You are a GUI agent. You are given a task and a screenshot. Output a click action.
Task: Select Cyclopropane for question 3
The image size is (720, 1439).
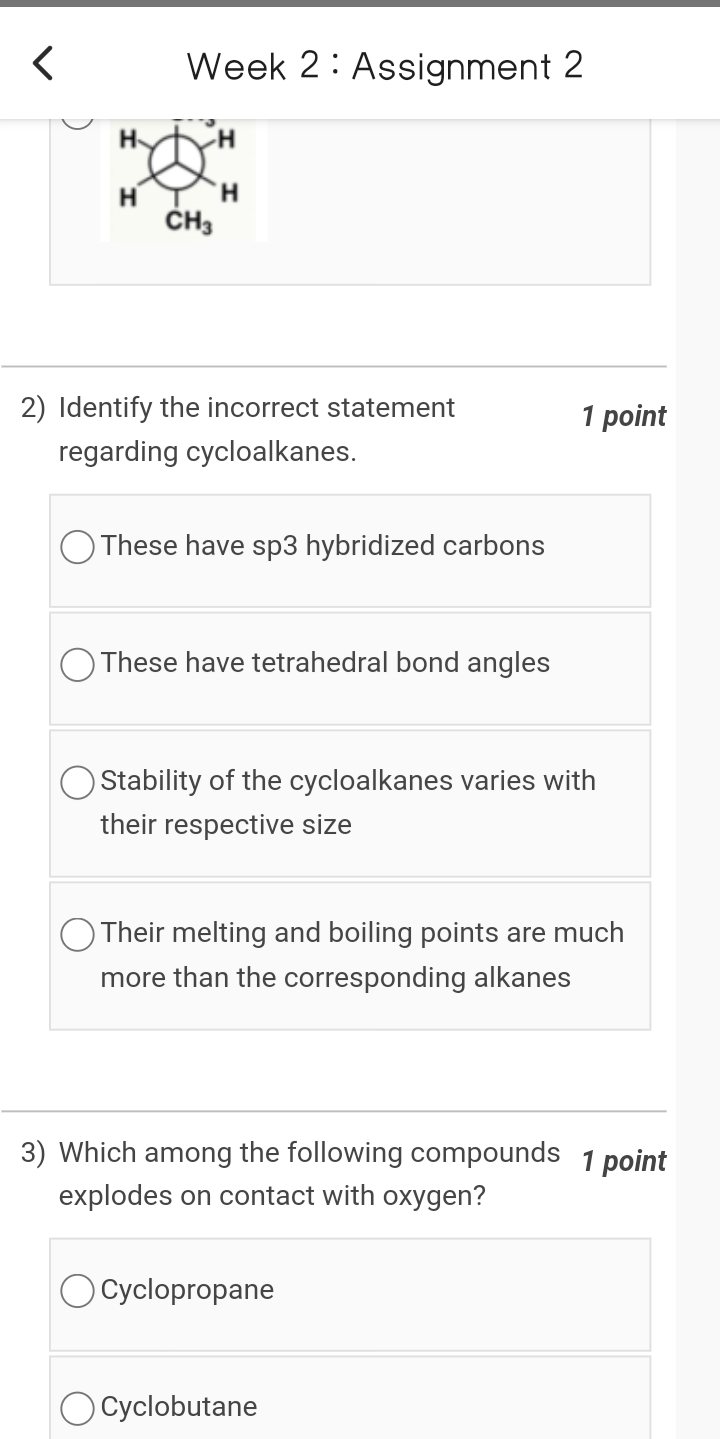76,1291
